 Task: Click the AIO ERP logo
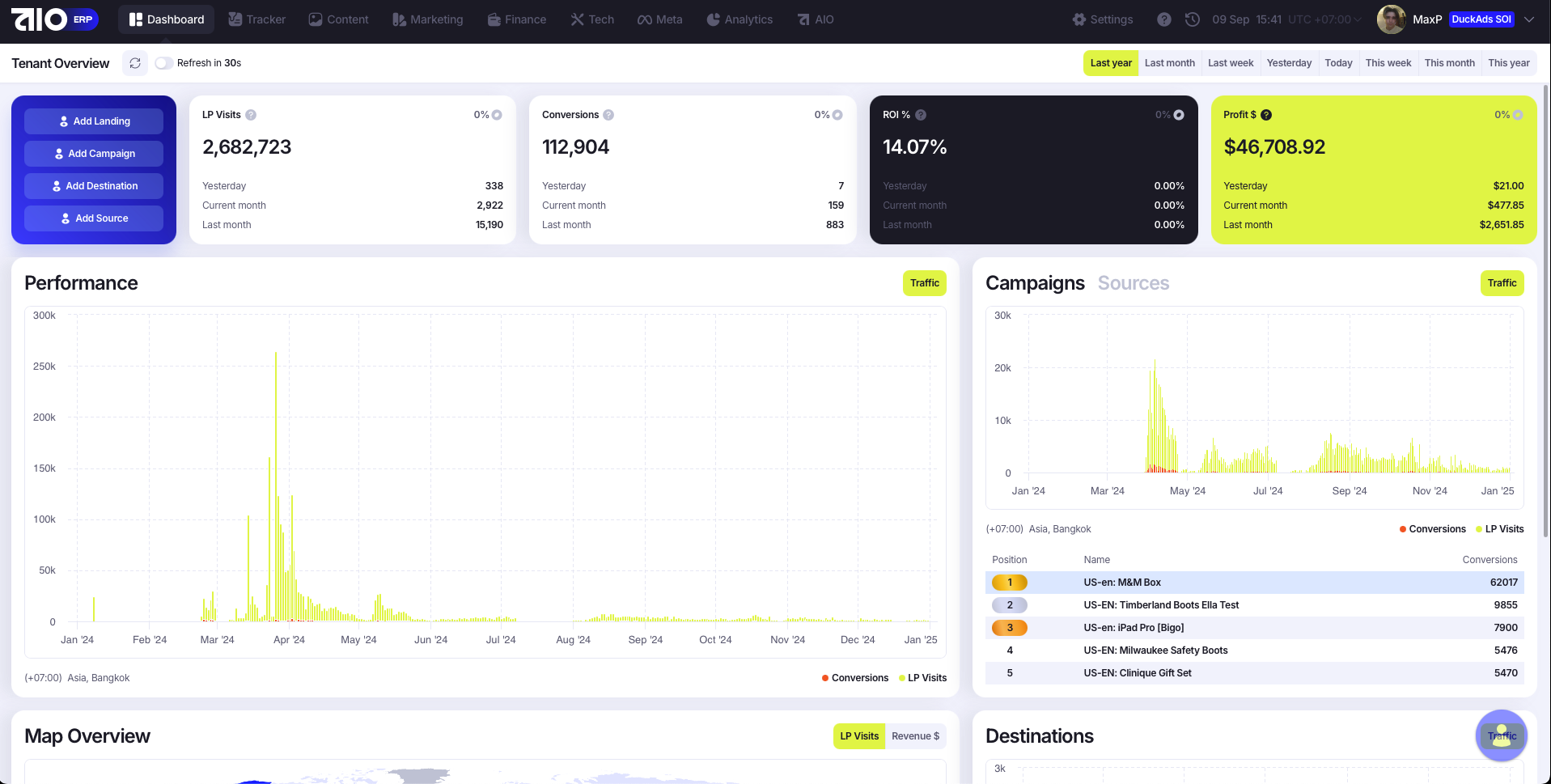point(54,19)
